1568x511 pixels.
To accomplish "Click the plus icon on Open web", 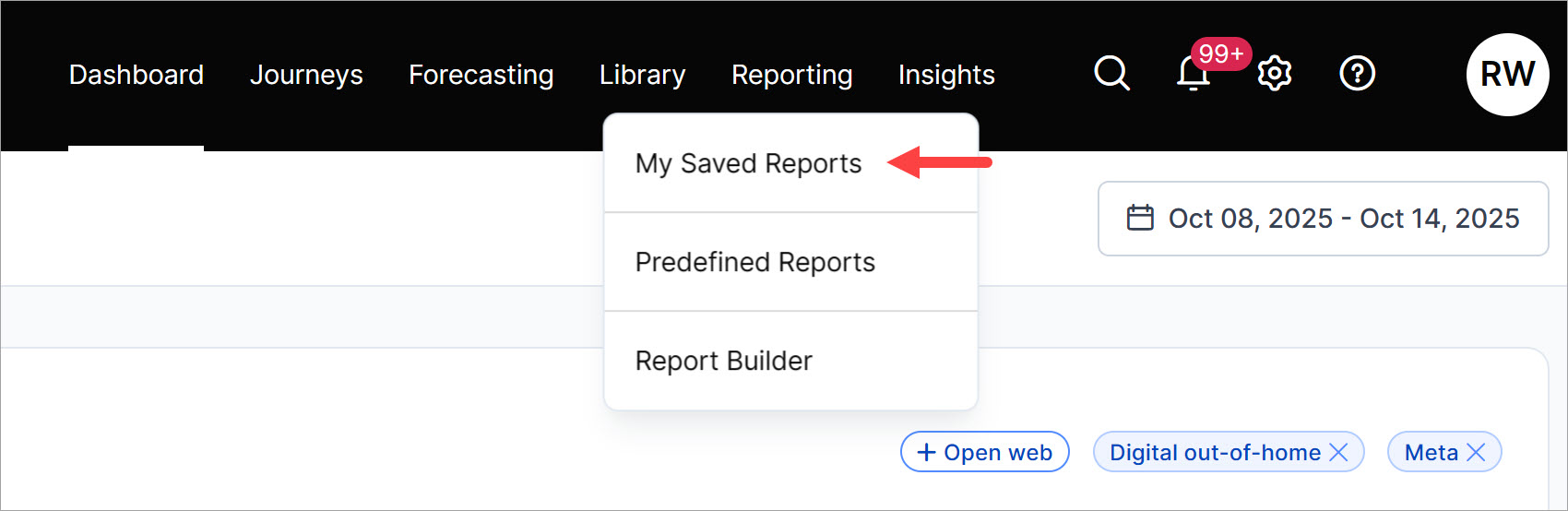I will click(926, 452).
